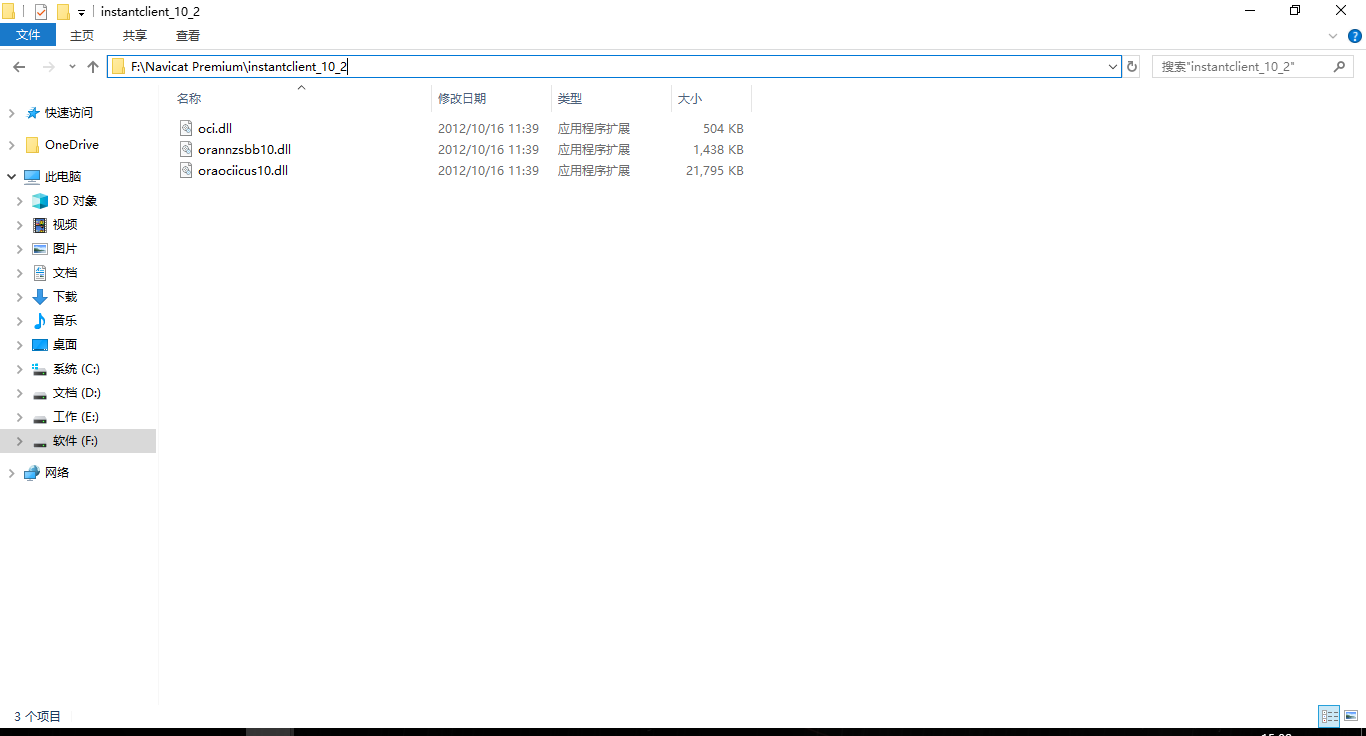Select 文档 (D:) drive
Viewport: 1366px width, 736px height.
(x=77, y=393)
